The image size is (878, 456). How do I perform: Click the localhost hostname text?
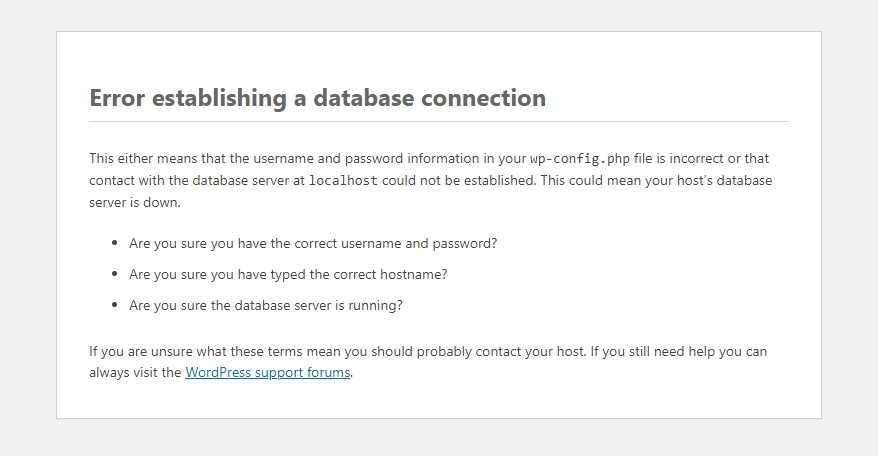coord(343,181)
